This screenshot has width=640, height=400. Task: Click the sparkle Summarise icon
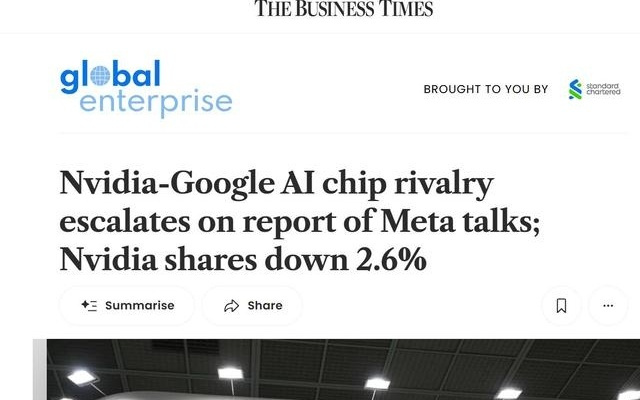pos(89,306)
